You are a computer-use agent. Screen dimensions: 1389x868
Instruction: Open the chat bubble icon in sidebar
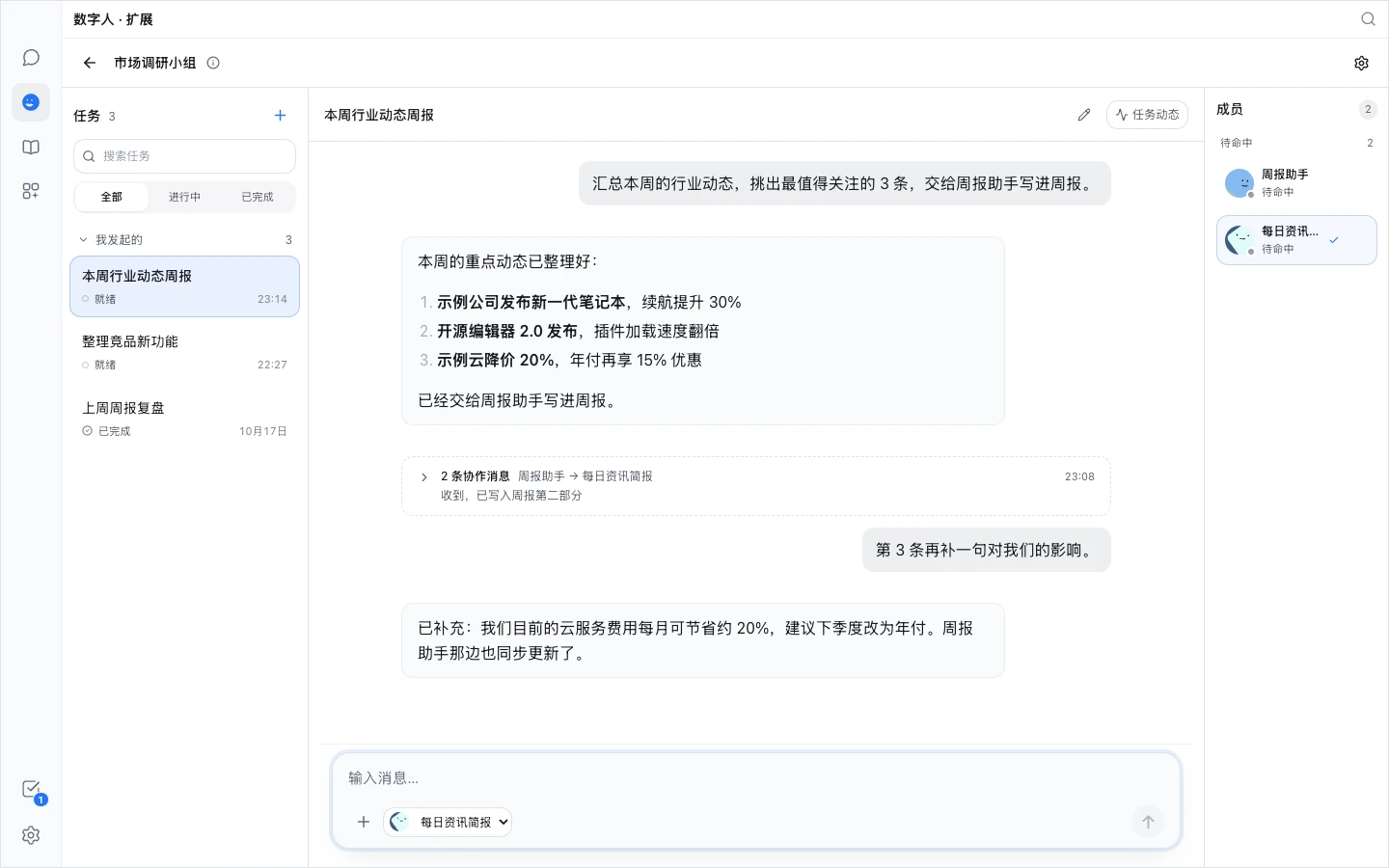point(31,58)
